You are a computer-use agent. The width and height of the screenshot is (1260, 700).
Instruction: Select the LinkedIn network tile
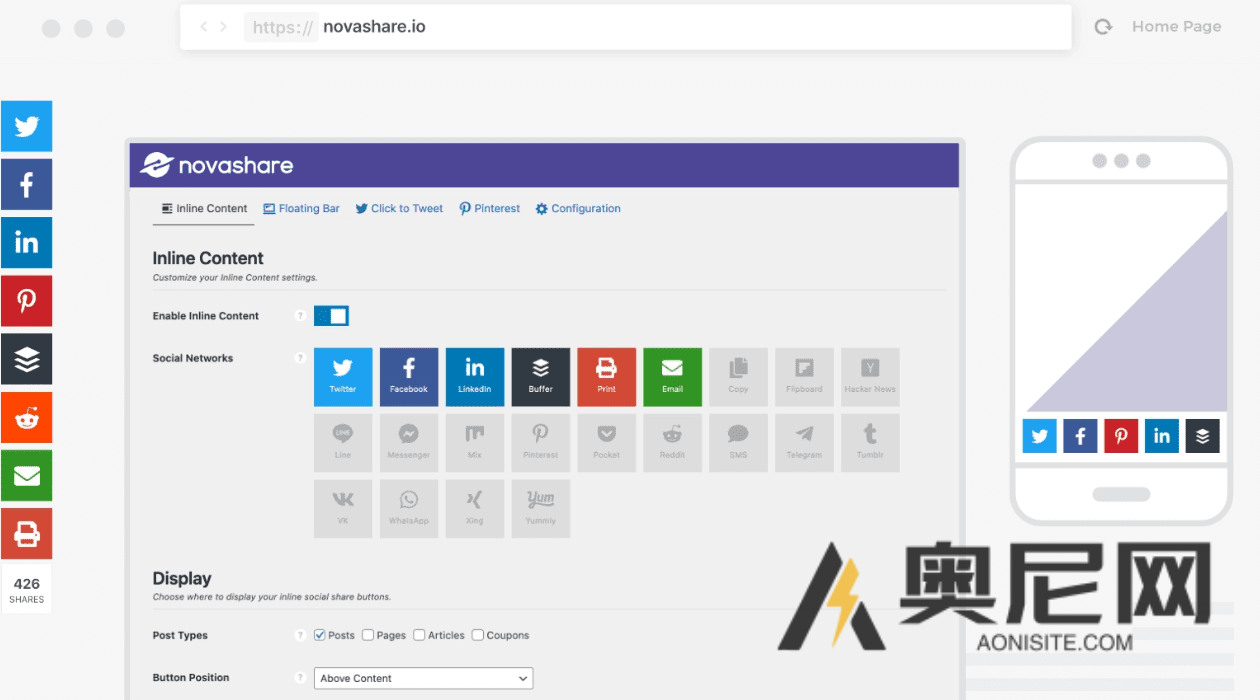[475, 377]
